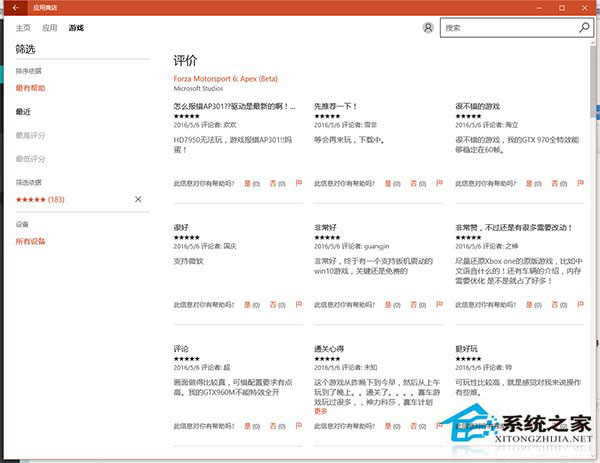Flag the 非常好 review by guangjin
Screen dimensions: 600x463
tap(439, 304)
